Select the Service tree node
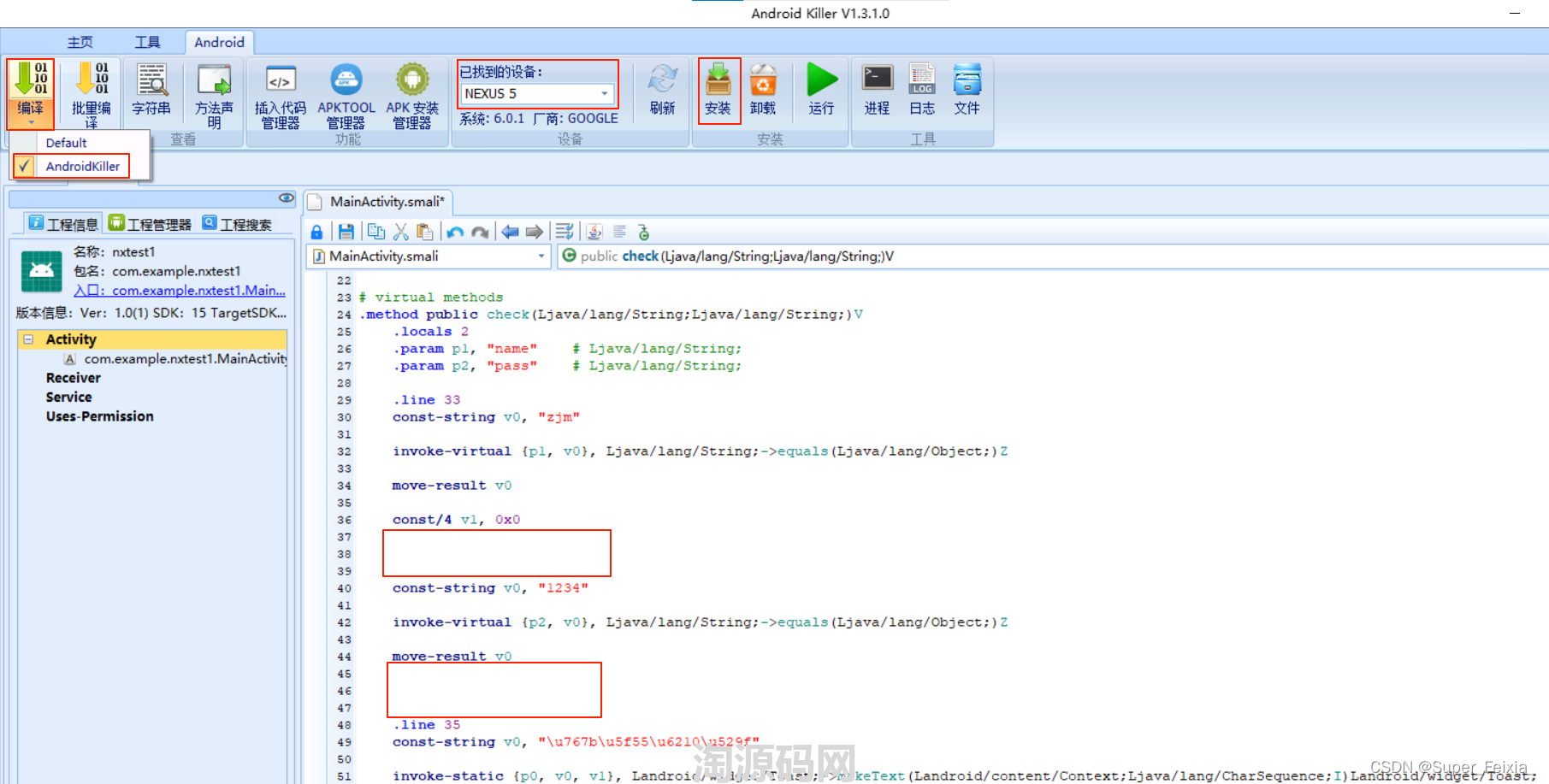 [x=68, y=397]
